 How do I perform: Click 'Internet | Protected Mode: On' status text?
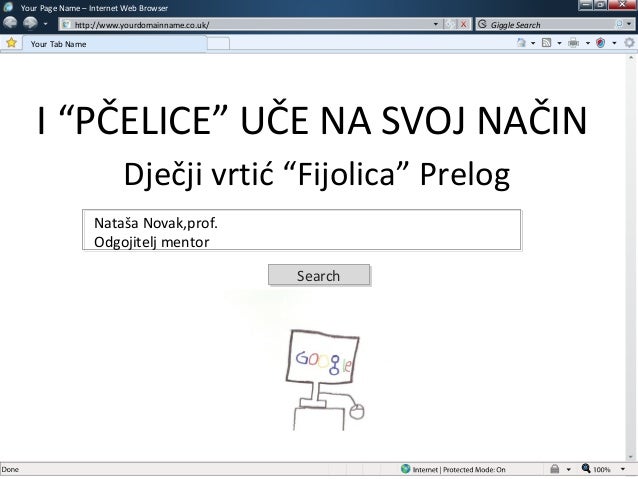coord(459,470)
